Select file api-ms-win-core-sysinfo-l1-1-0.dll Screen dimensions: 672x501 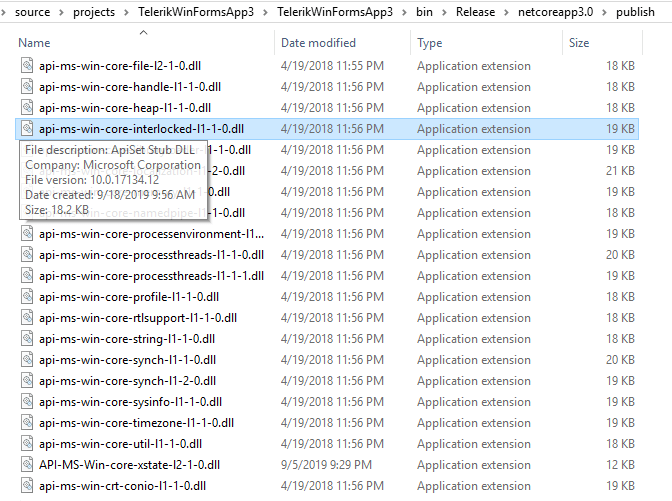[130, 402]
